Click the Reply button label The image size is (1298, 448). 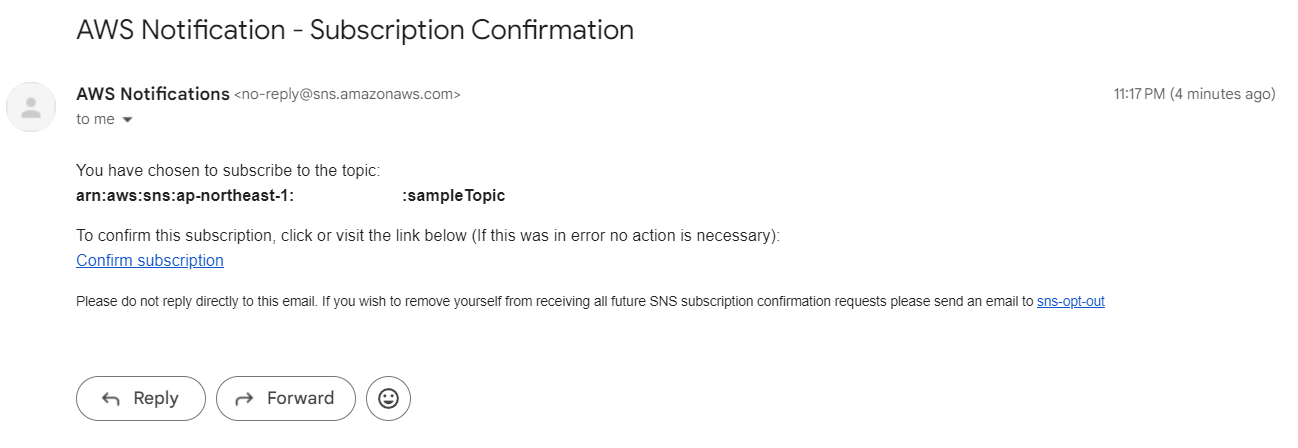[x=156, y=398]
